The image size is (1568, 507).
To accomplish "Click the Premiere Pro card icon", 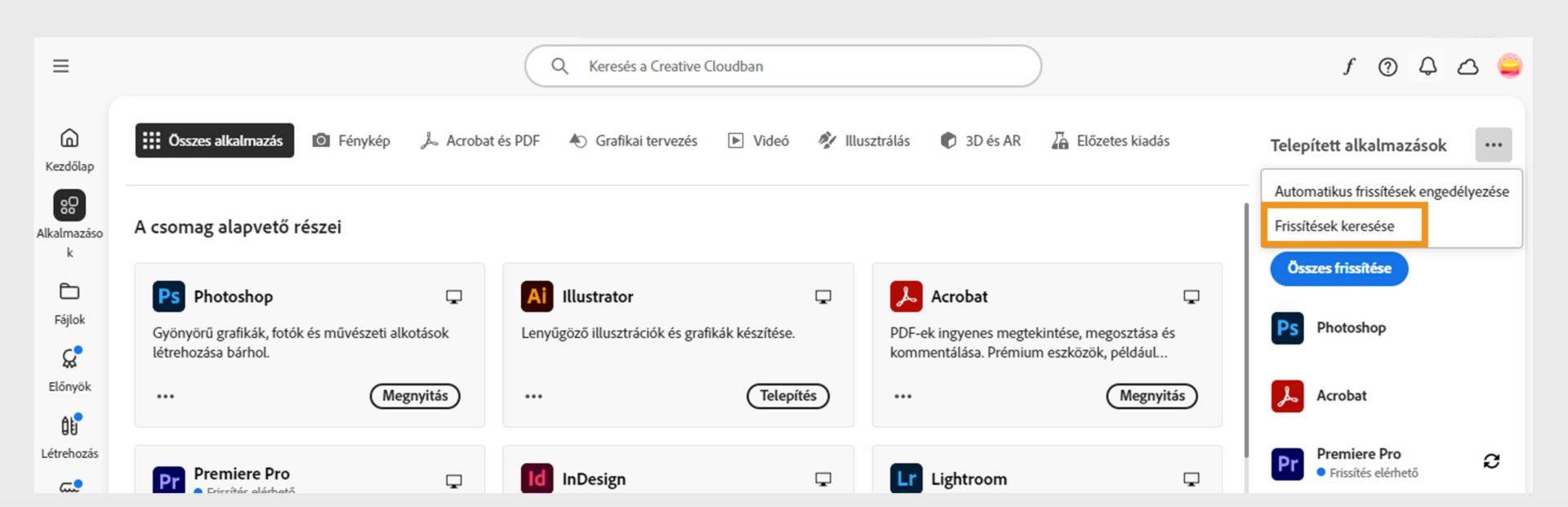I will tap(169, 478).
